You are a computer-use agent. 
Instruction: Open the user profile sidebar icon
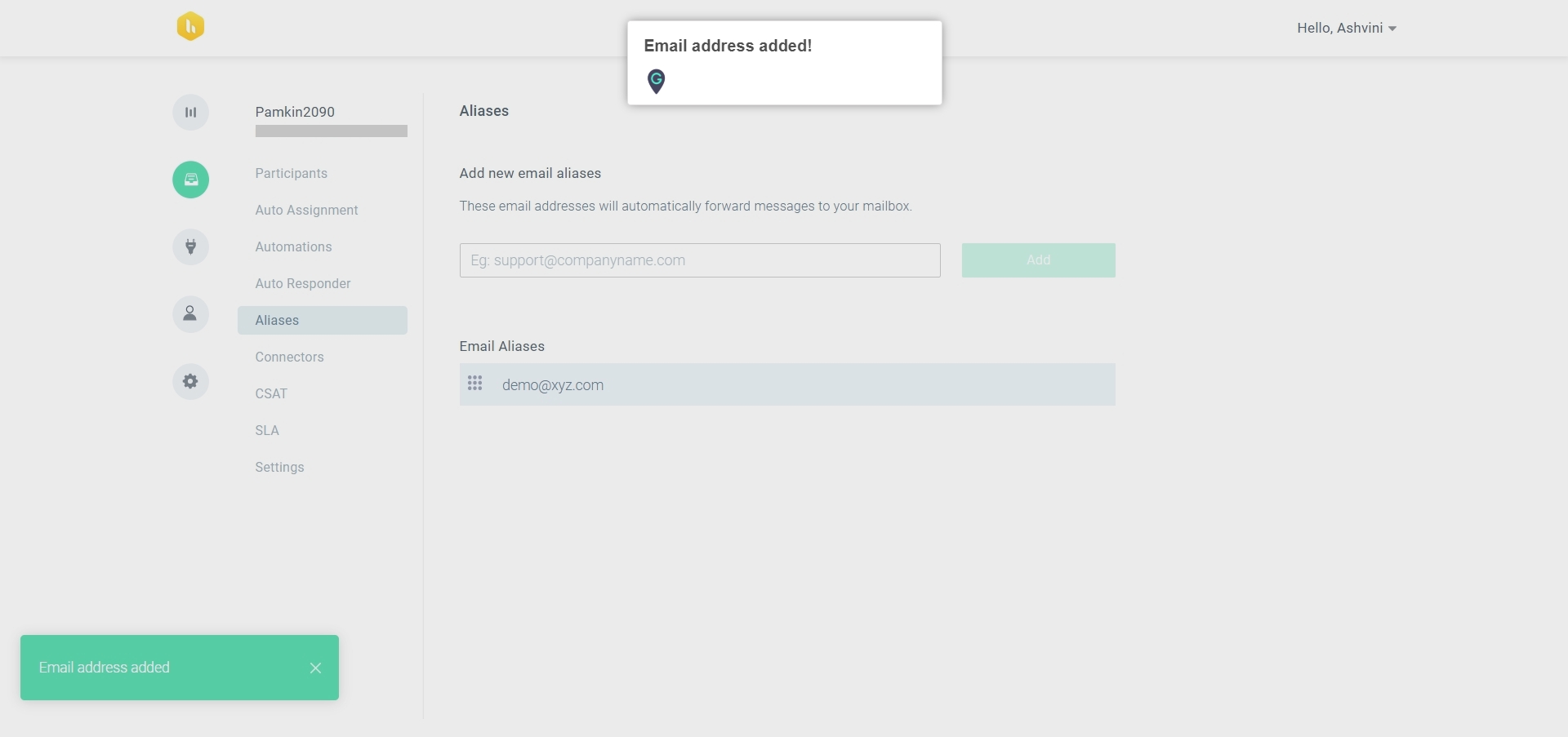point(190,314)
